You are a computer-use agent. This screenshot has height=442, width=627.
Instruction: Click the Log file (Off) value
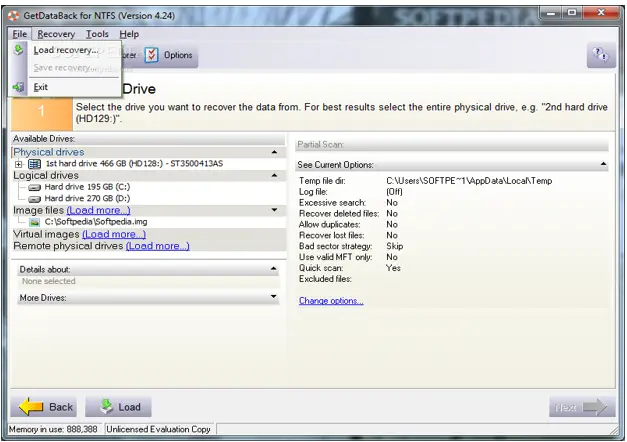[394, 192]
